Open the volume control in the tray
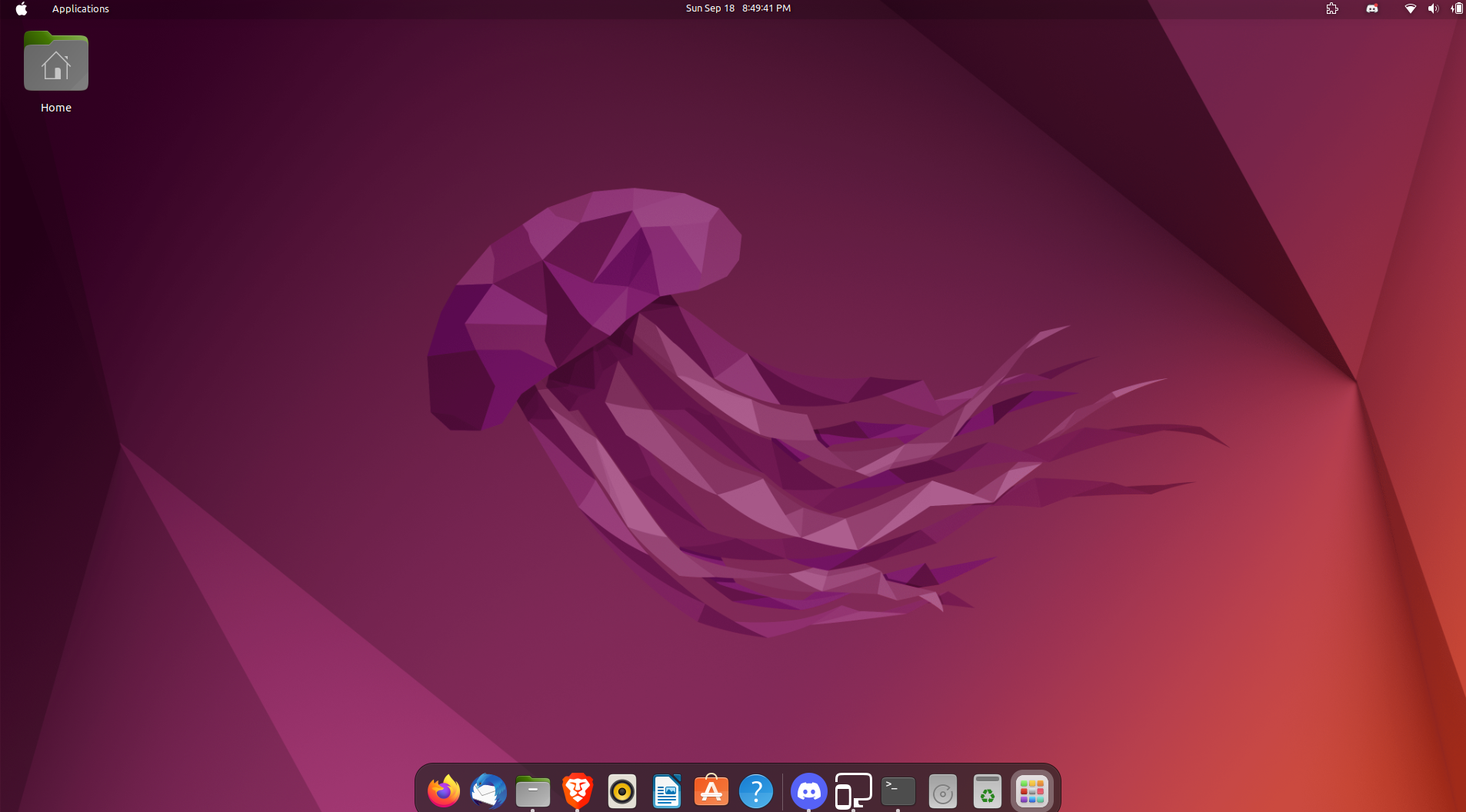 click(1432, 8)
